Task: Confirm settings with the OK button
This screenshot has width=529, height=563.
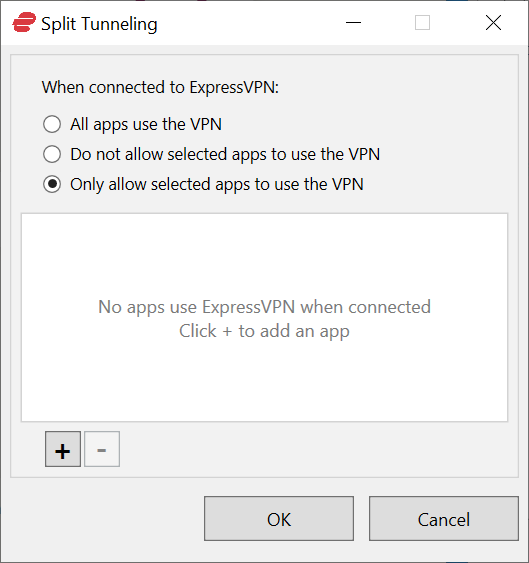Action: click(279, 518)
